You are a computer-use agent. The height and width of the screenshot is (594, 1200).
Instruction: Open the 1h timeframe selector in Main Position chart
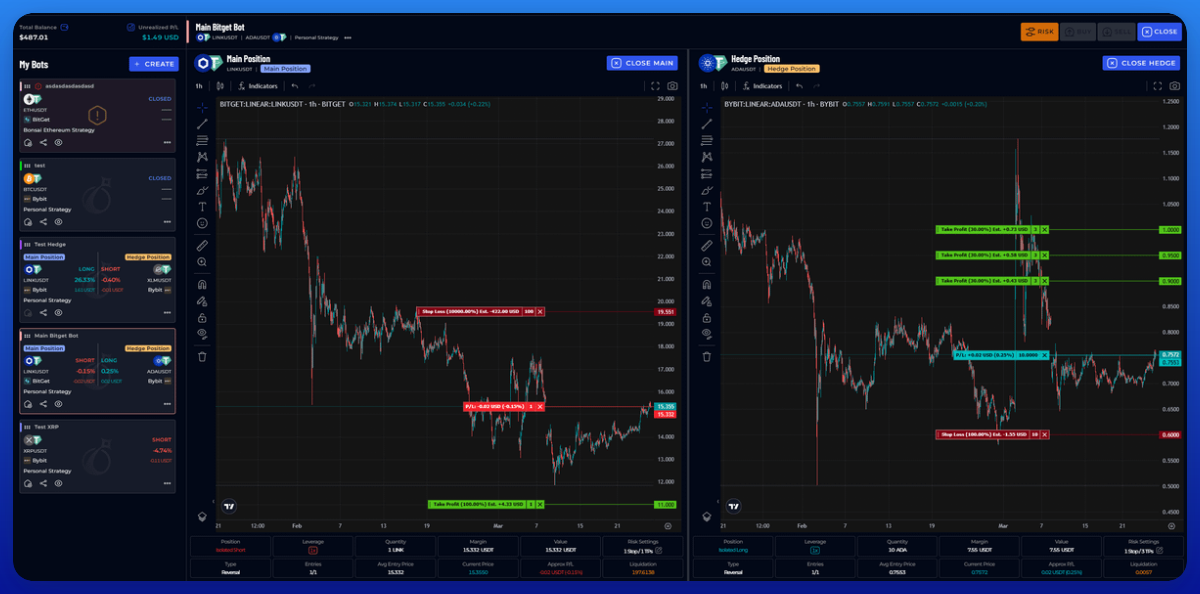(x=199, y=86)
